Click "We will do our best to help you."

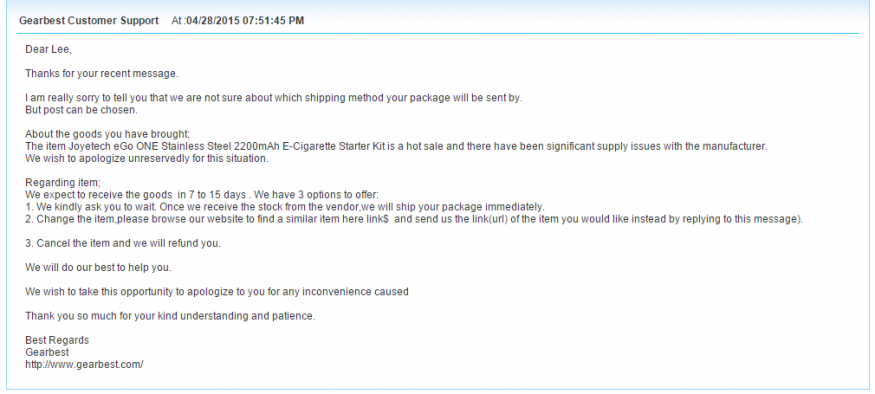pyautogui.click(x=98, y=267)
